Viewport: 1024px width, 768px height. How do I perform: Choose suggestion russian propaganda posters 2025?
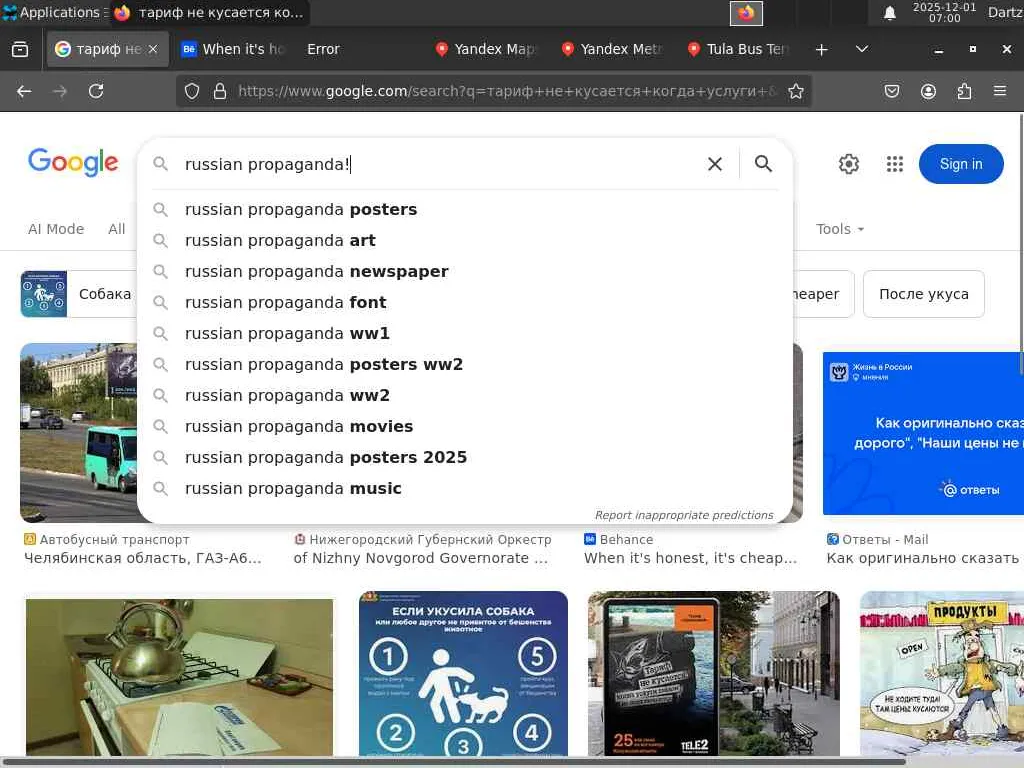click(465, 458)
